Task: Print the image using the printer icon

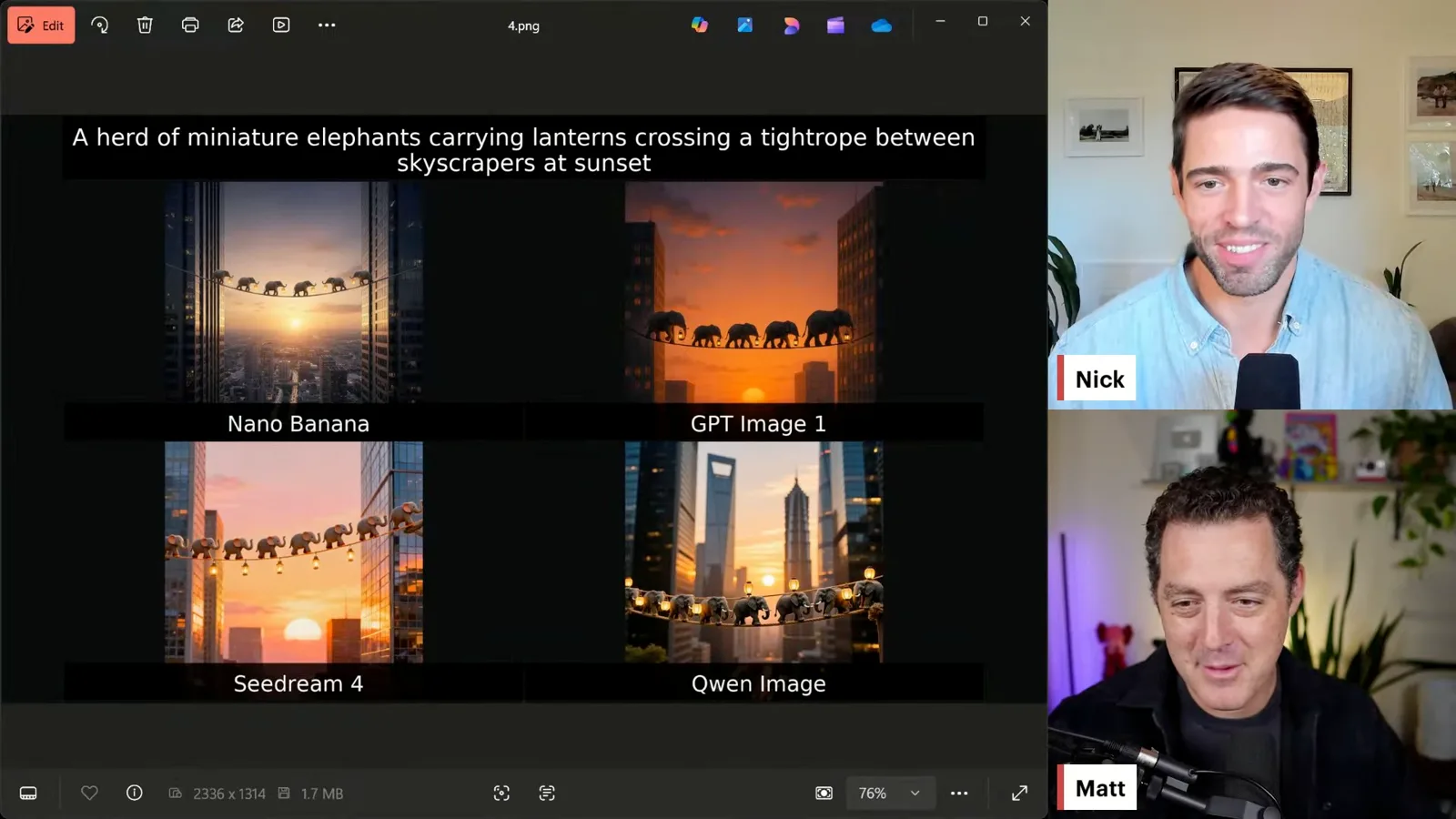Action: [x=190, y=25]
